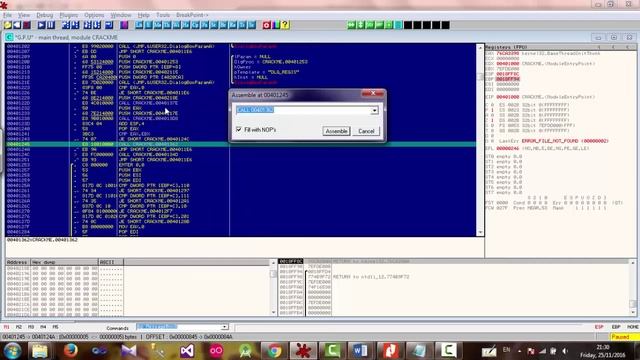Click the multicolor appearance options icon
The height and width of the screenshot is (360, 640).
click(276, 25)
